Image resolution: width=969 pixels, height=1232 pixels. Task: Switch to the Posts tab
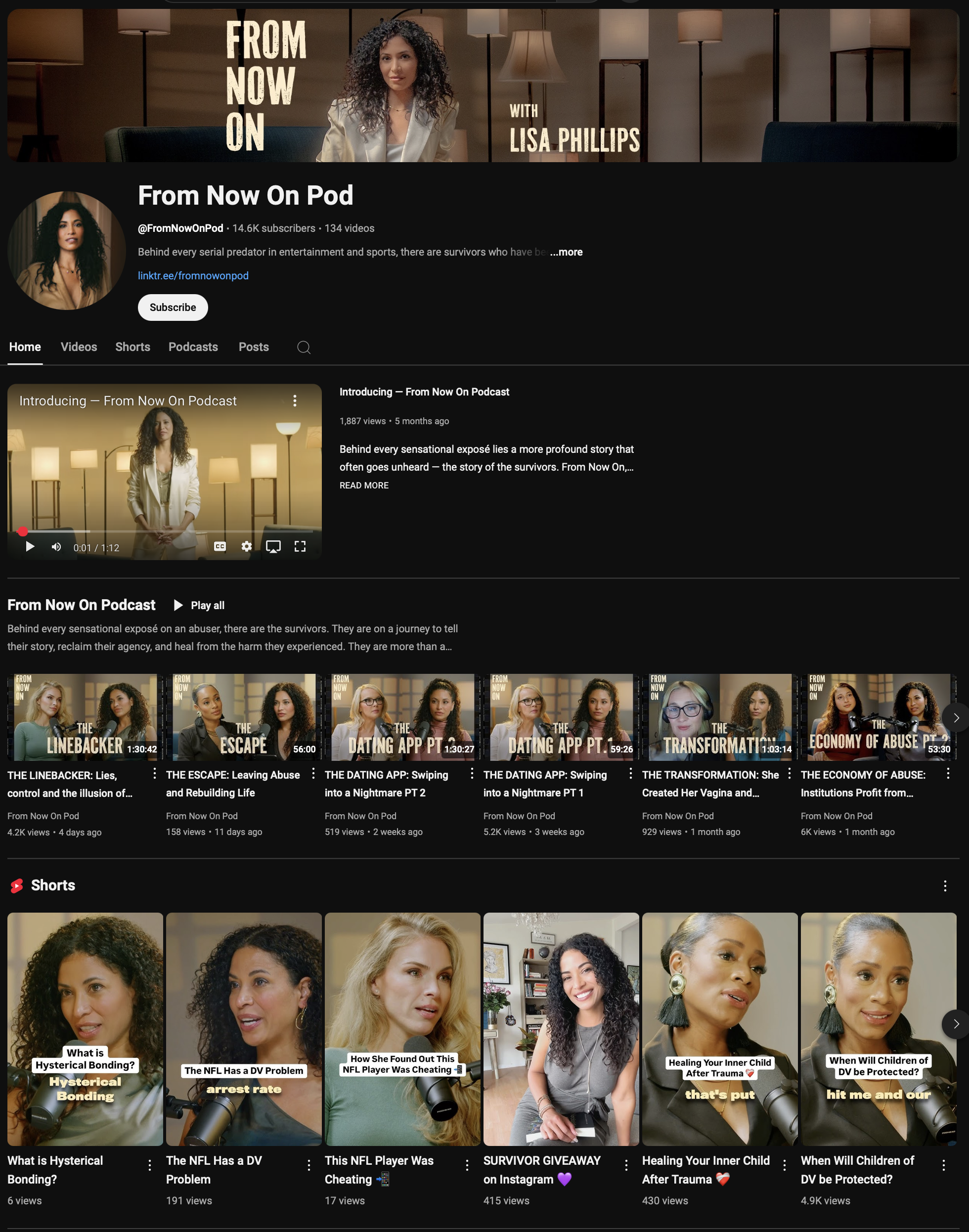(x=254, y=347)
